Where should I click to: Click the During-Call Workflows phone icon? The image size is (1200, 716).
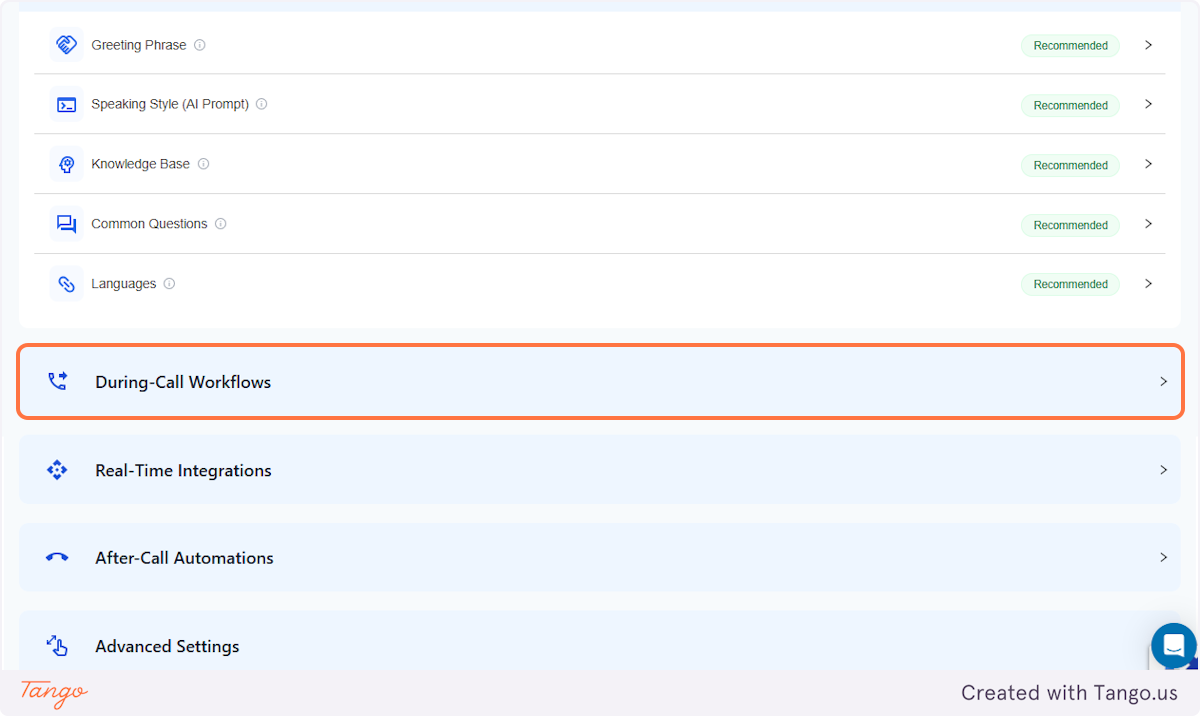coord(57,381)
